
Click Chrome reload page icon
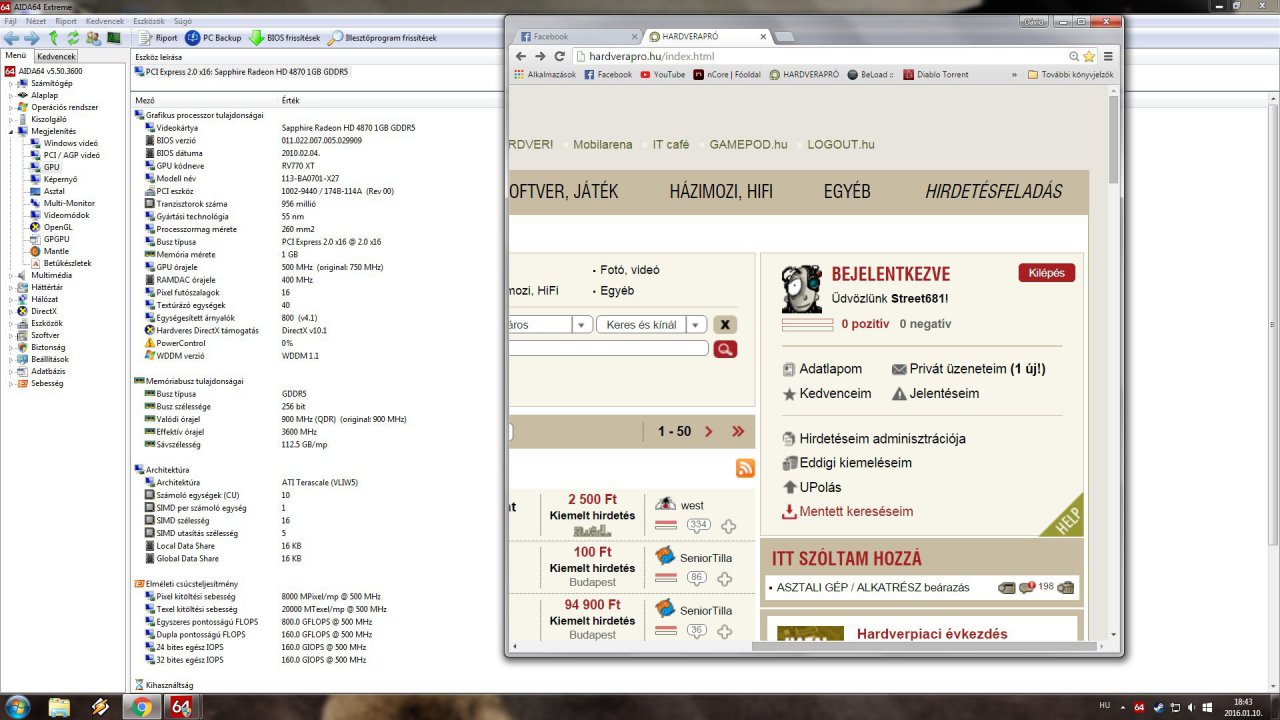(560, 57)
